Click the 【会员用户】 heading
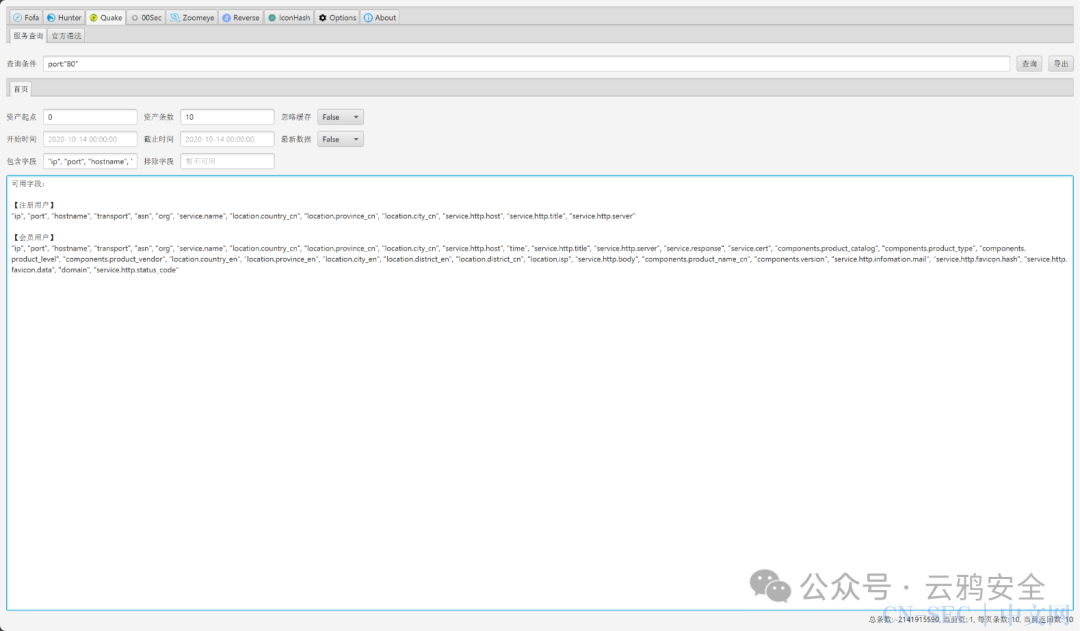Screen dimensions: 1080x631 pyautogui.click(x=33, y=237)
